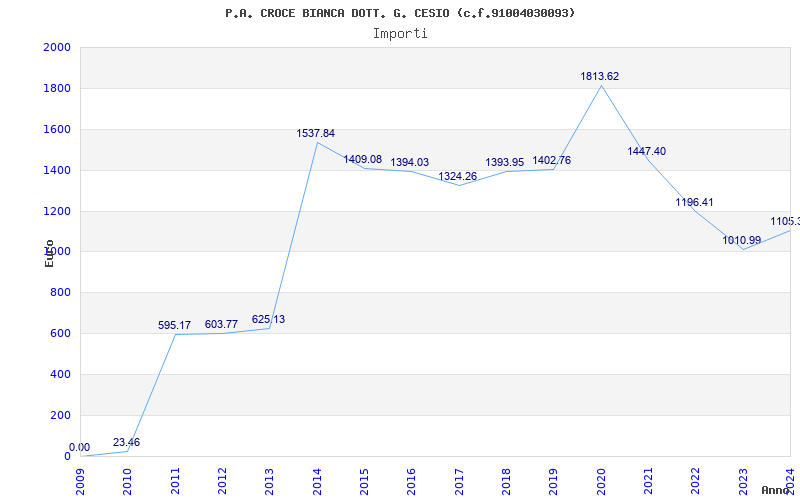Click the 2019 x-axis year label

pyautogui.click(x=554, y=481)
